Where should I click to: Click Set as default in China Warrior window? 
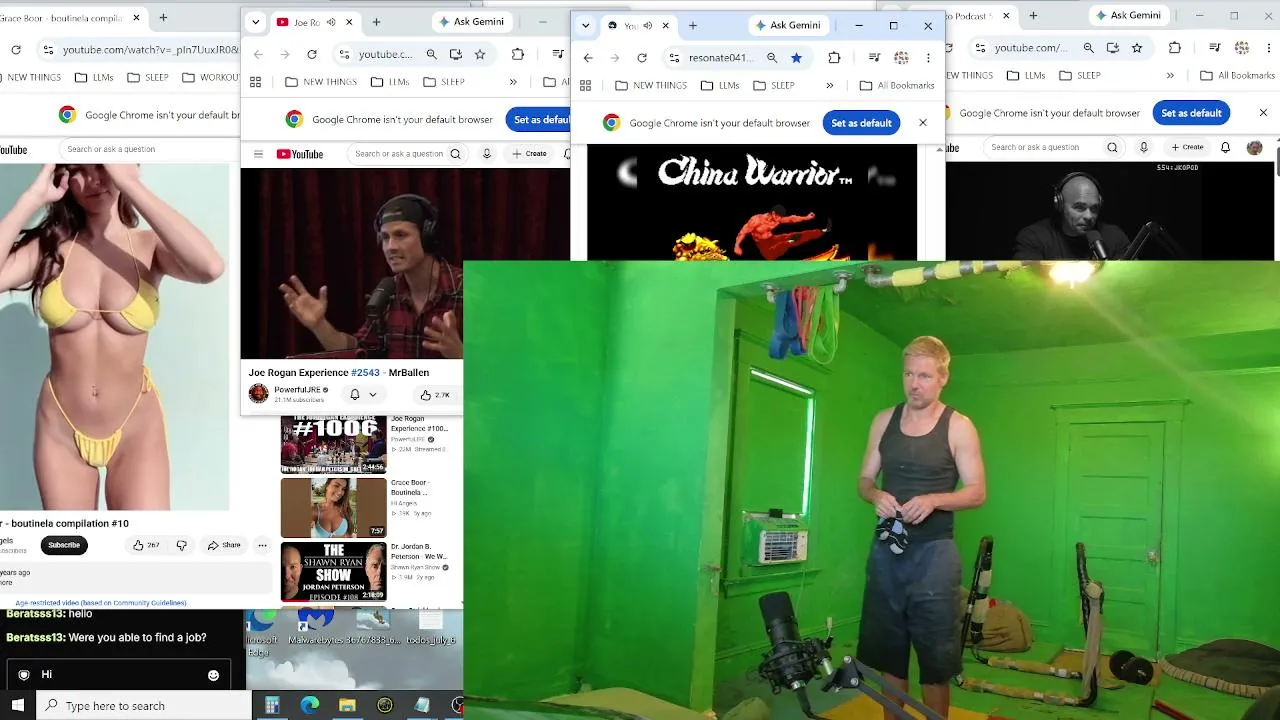[861, 123]
